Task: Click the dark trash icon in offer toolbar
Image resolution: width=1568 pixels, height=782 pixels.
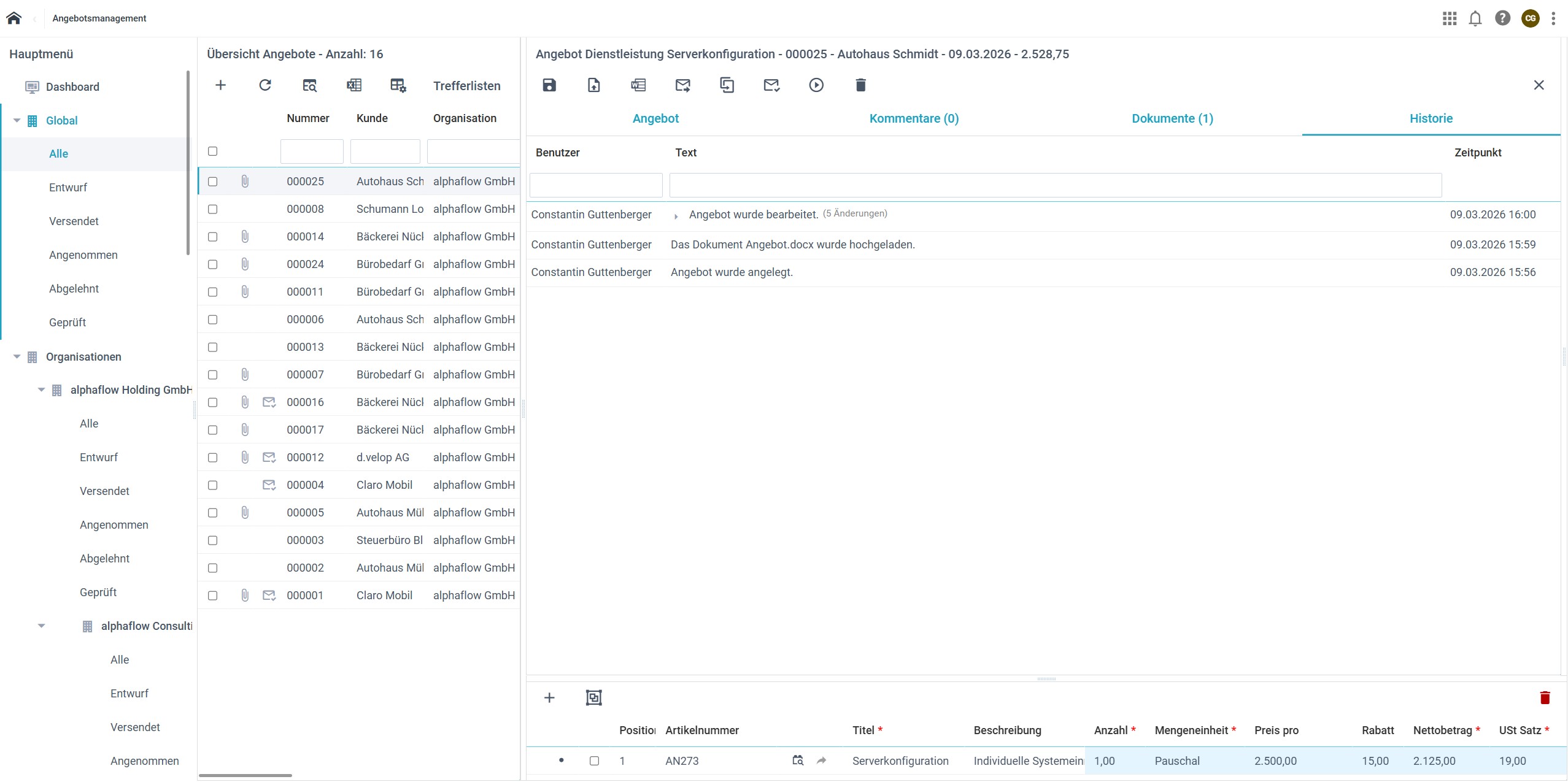Action: [x=860, y=85]
